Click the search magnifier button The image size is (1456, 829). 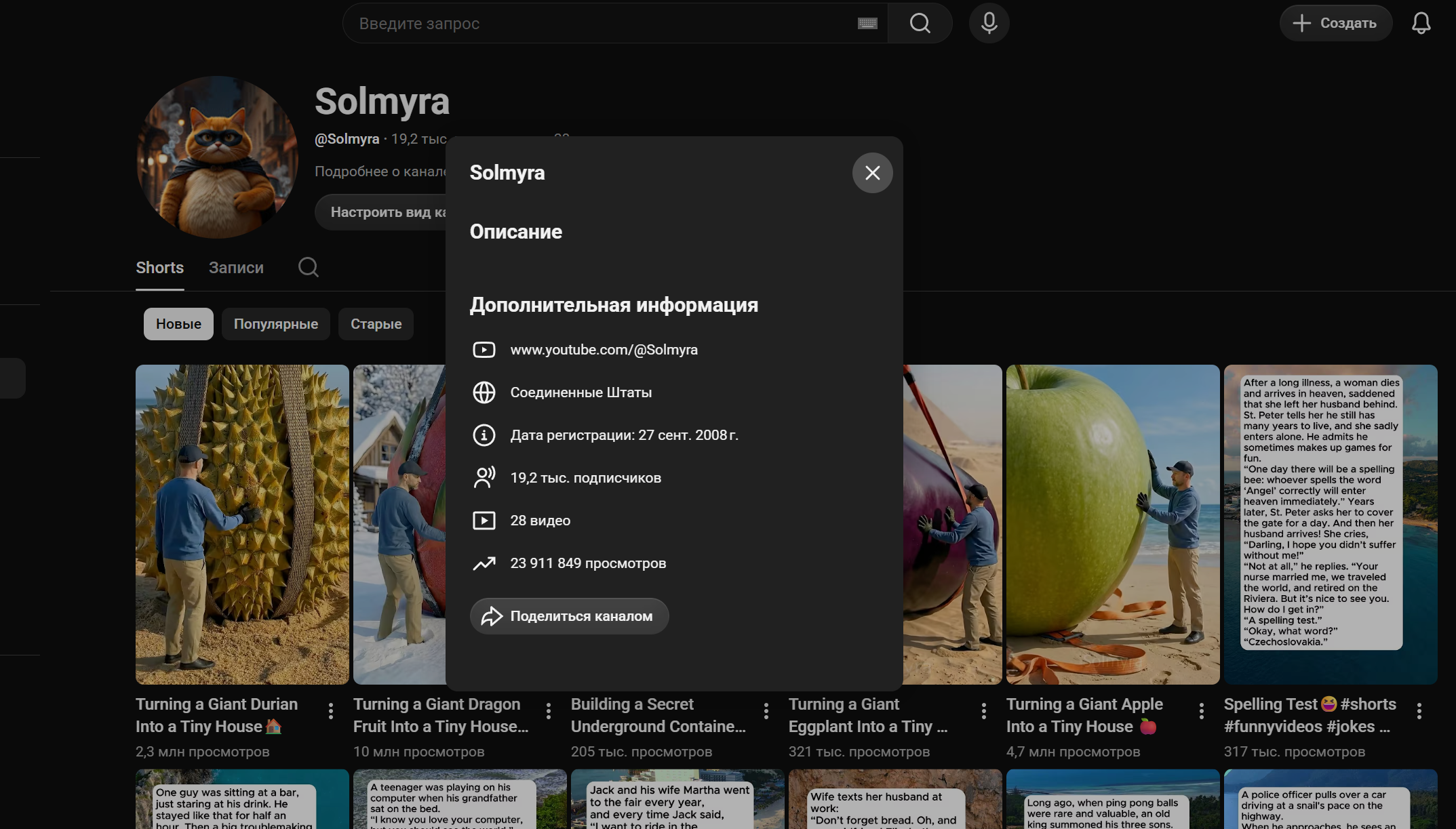click(920, 24)
